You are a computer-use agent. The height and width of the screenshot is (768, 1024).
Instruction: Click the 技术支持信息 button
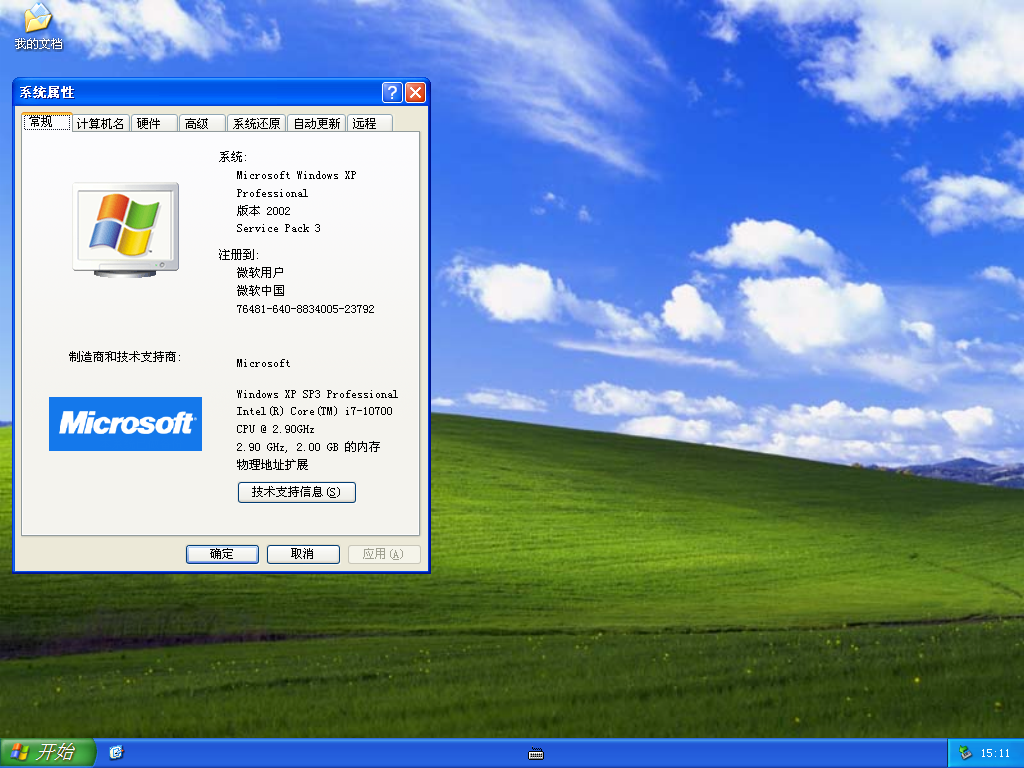[x=296, y=492]
